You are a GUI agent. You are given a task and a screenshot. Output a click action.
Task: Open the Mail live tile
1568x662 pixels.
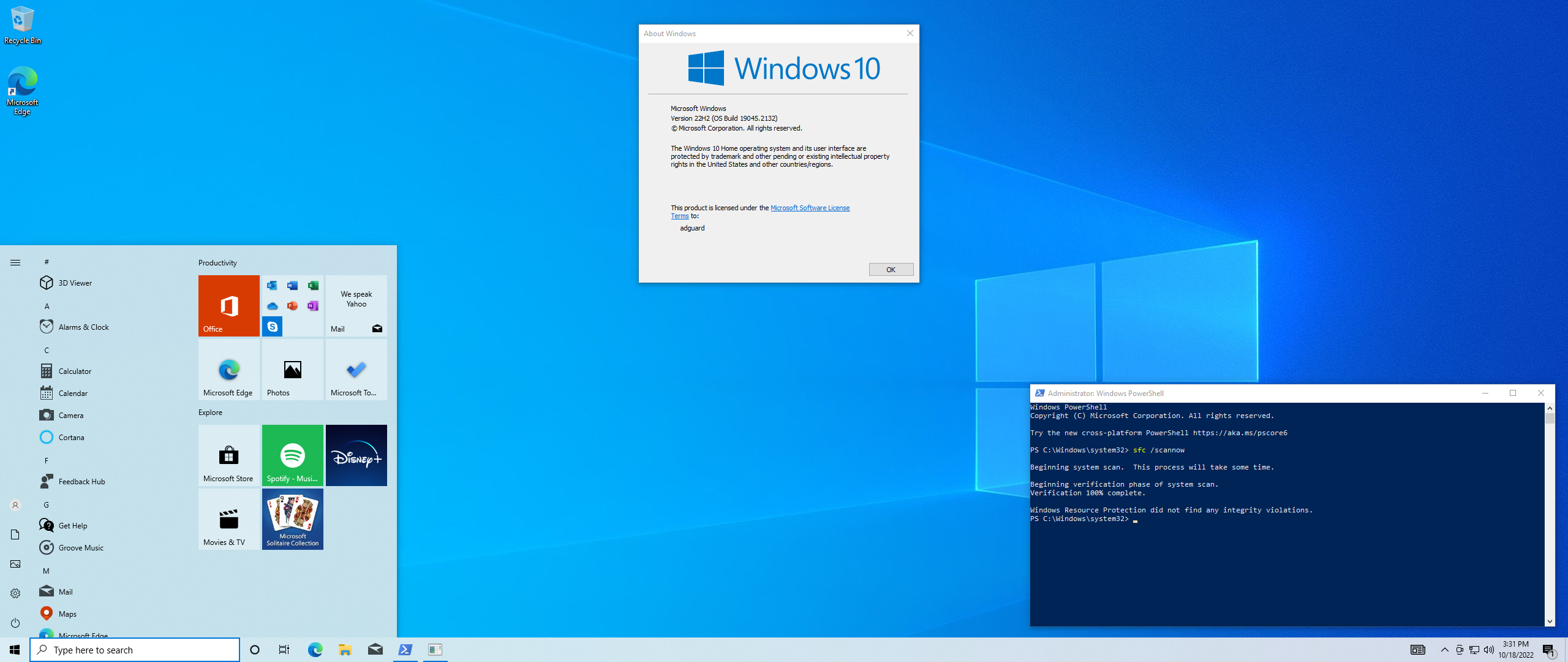click(356, 305)
